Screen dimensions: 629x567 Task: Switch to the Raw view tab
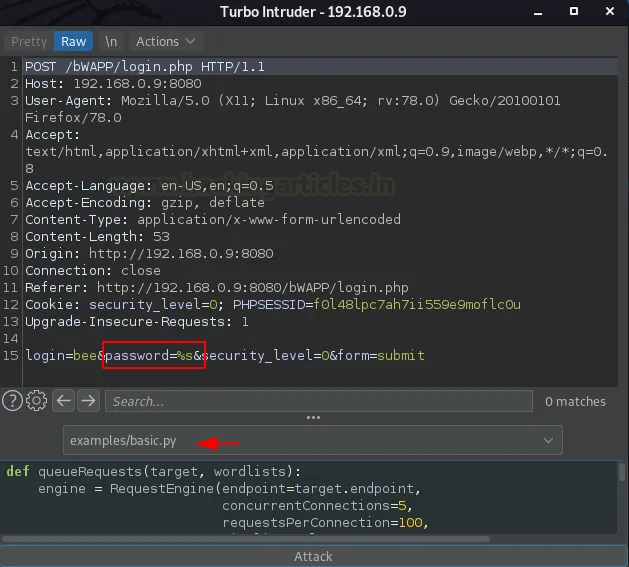[x=73, y=41]
